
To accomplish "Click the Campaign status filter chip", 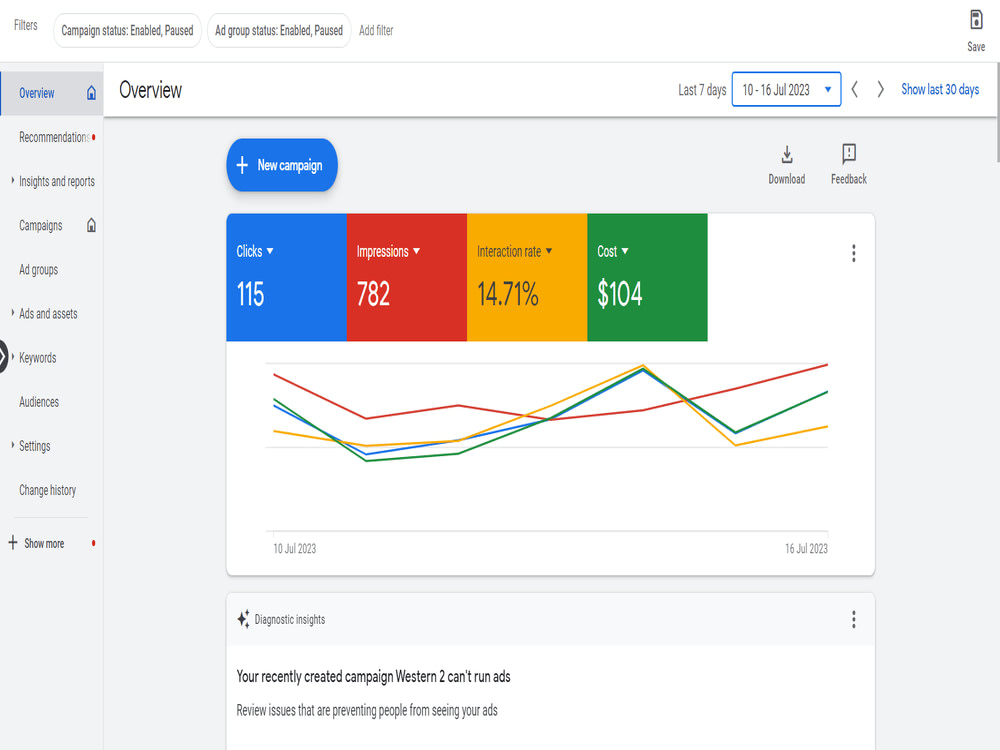I will click(128, 30).
